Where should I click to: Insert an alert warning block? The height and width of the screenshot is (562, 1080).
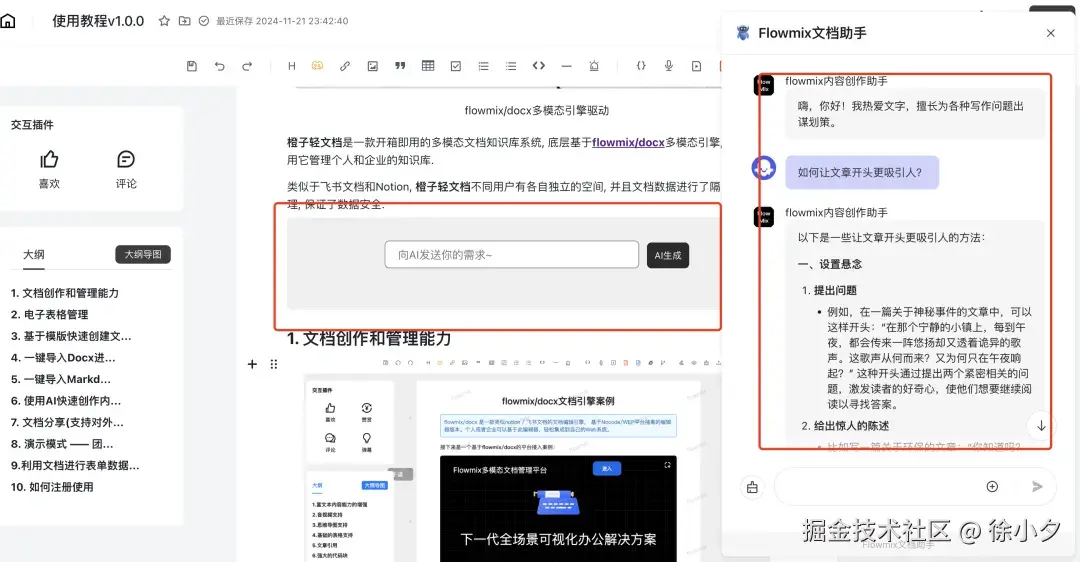pos(594,66)
